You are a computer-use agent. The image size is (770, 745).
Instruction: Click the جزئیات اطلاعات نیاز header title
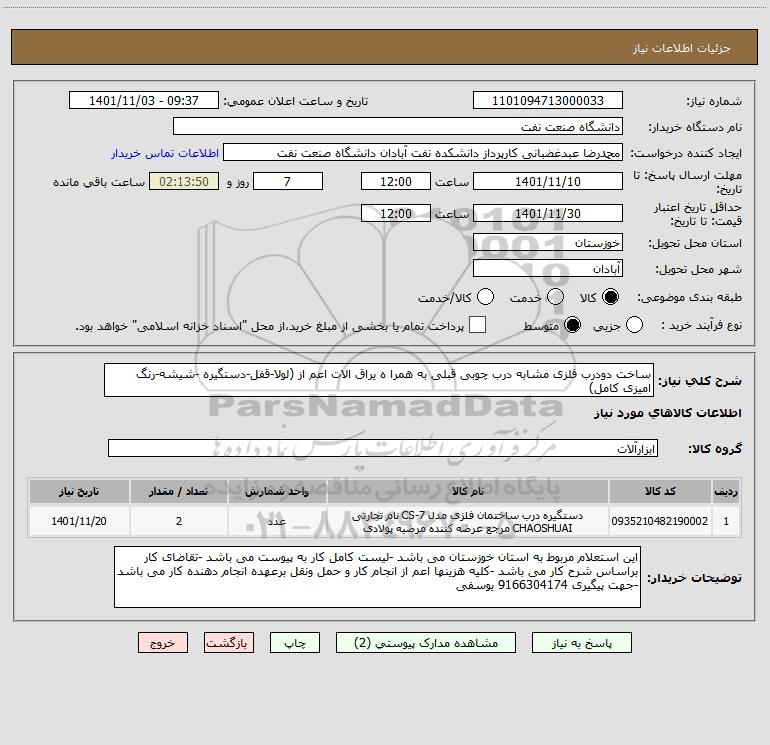(x=681, y=48)
